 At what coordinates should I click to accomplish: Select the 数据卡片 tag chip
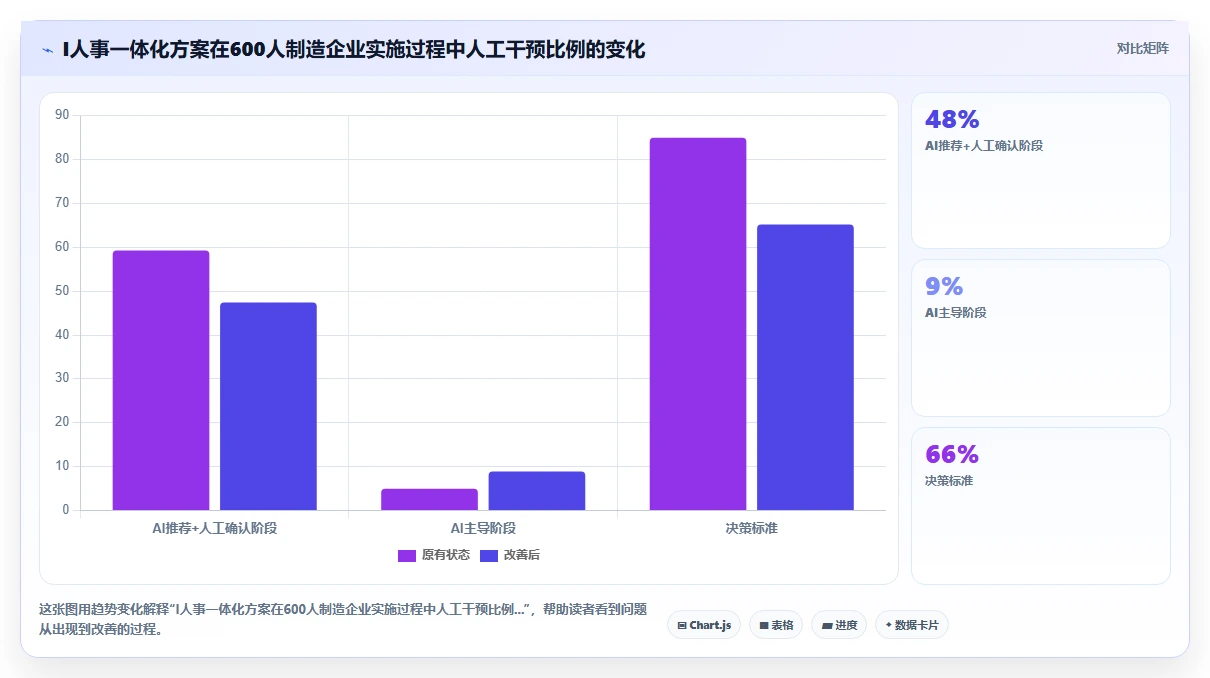(x=912, y=625)
